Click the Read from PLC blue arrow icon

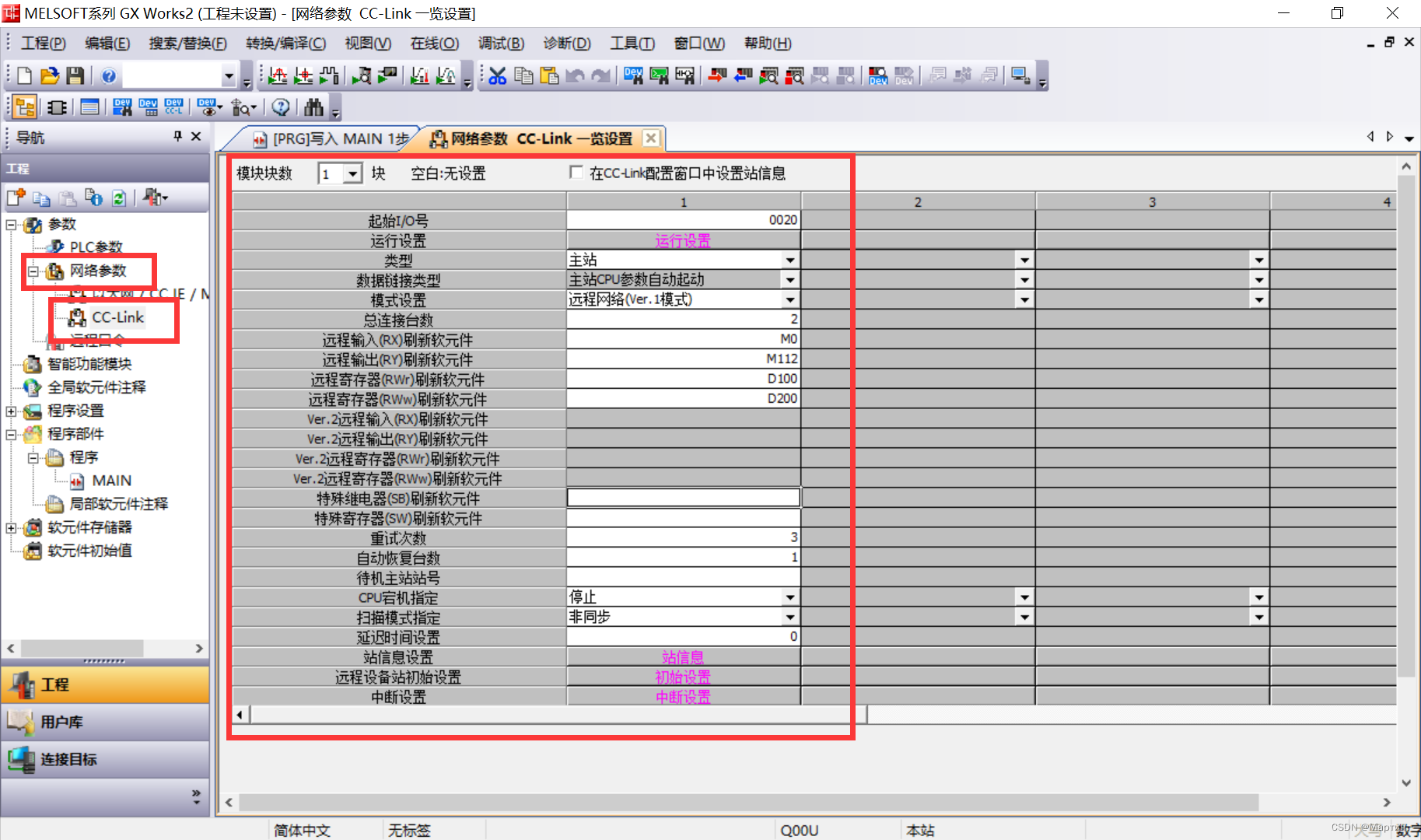point(744,75)
